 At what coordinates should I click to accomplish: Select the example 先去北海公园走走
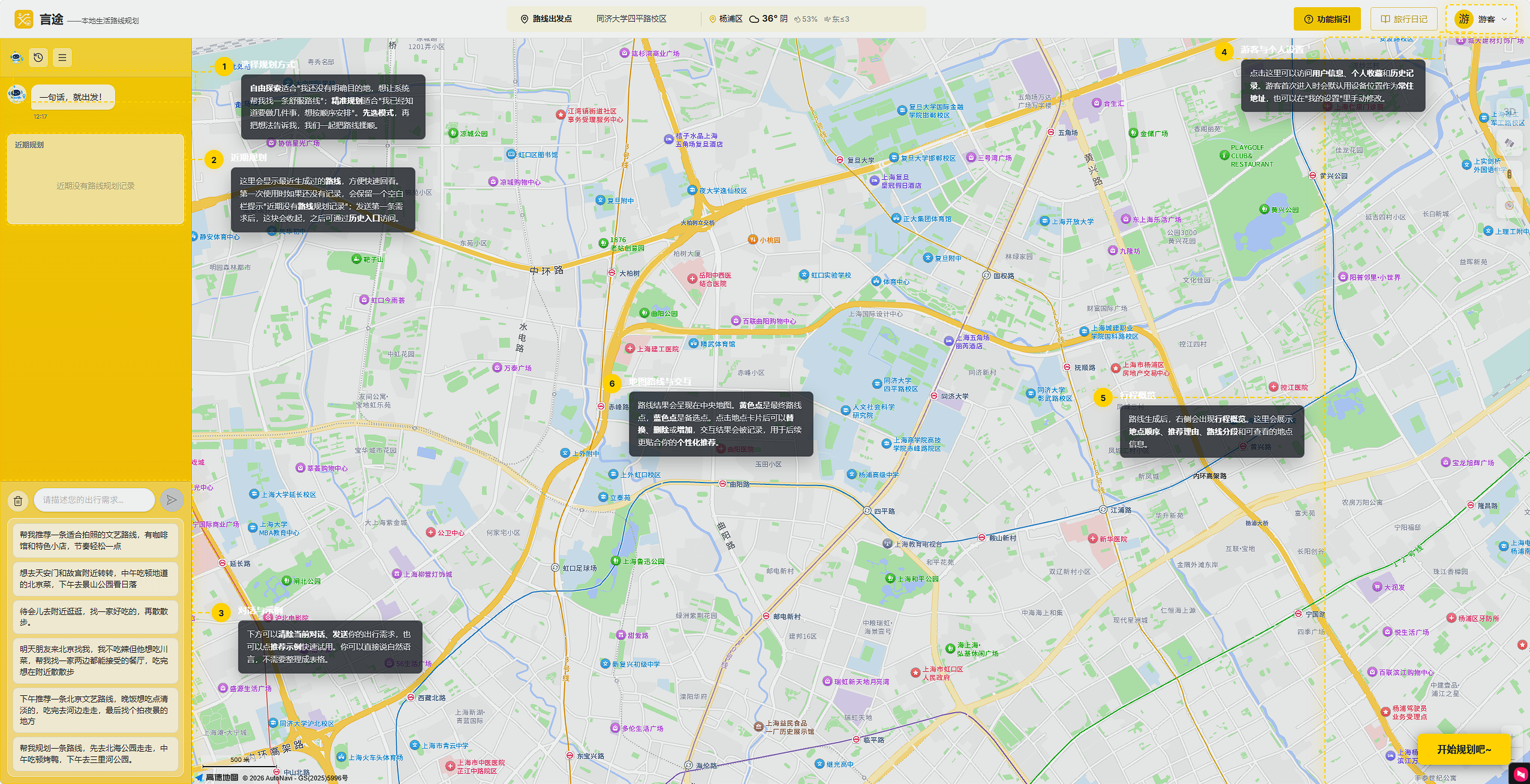point(95,754)
